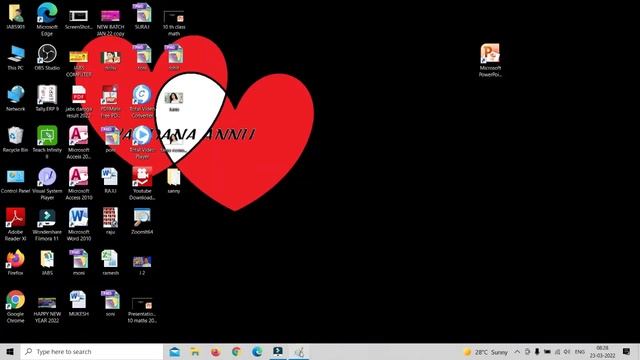Open the taskbar clock and date
Screen dimensions: 640x360
point(602,351)
